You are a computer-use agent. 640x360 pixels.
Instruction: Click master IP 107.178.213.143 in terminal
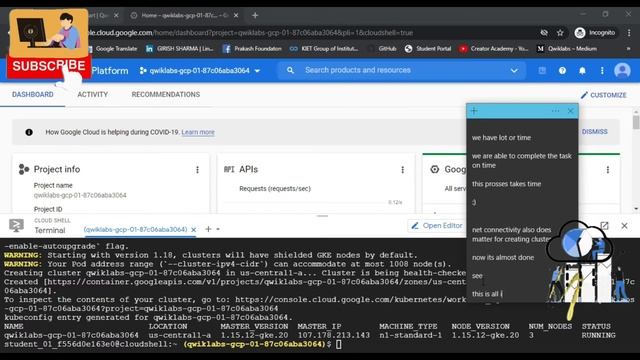333,336
